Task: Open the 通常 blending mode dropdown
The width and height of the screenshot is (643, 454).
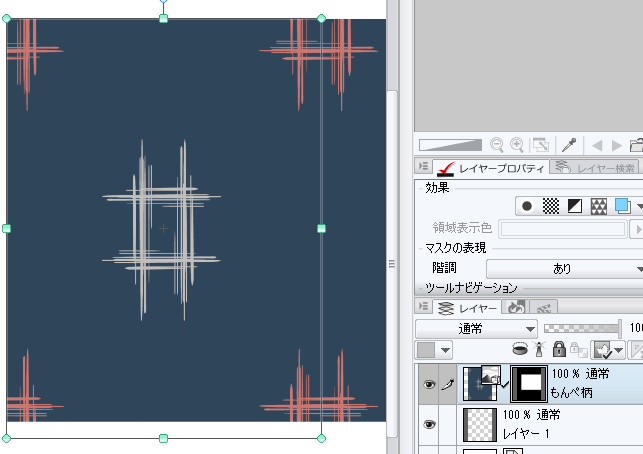Action: click(476, 329)
